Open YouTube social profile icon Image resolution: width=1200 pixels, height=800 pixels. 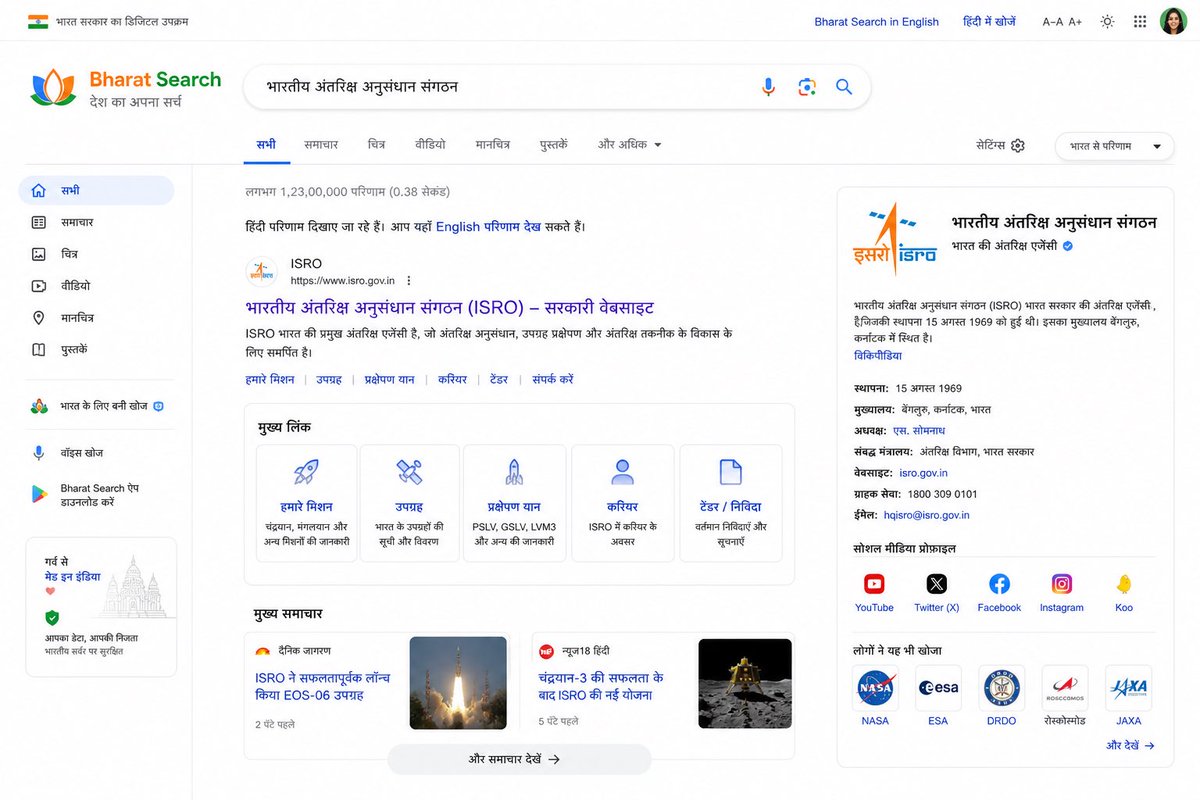(x=874, y=584)
